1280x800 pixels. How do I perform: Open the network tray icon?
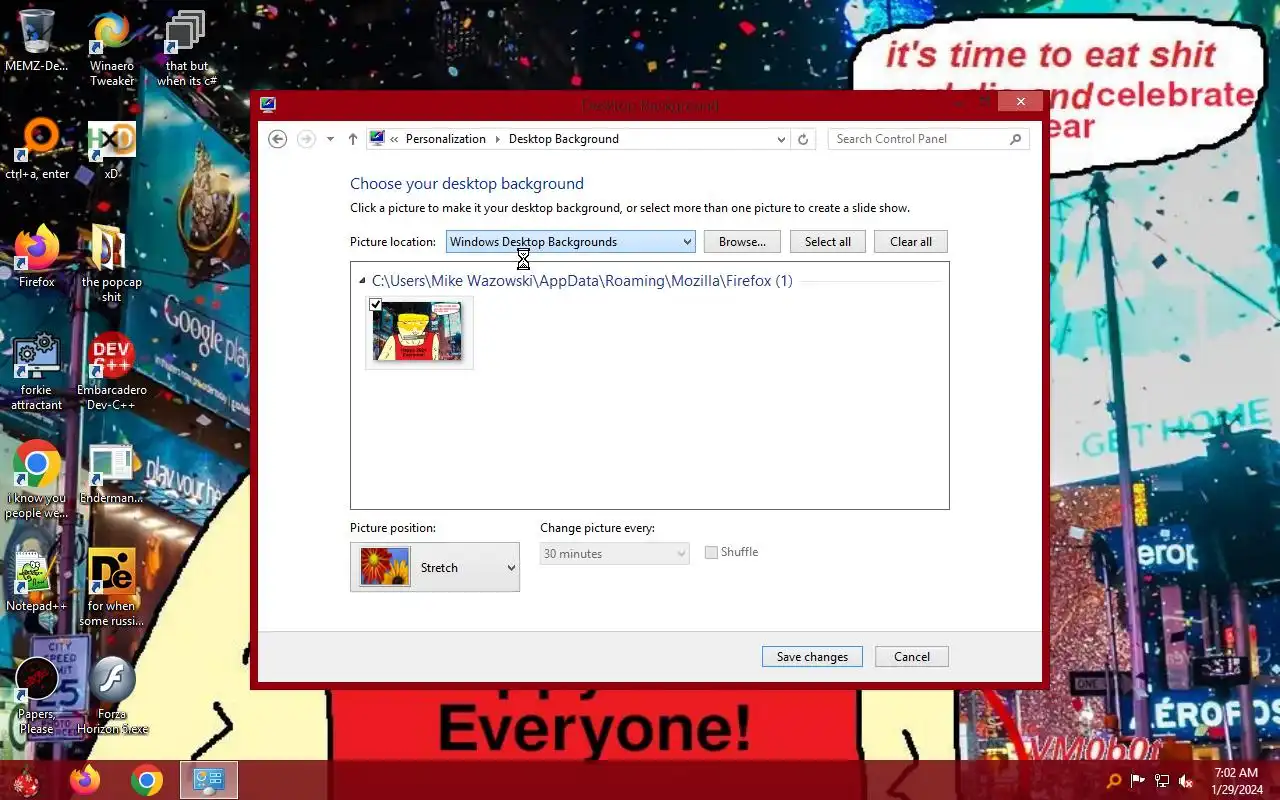[1162, 781]
